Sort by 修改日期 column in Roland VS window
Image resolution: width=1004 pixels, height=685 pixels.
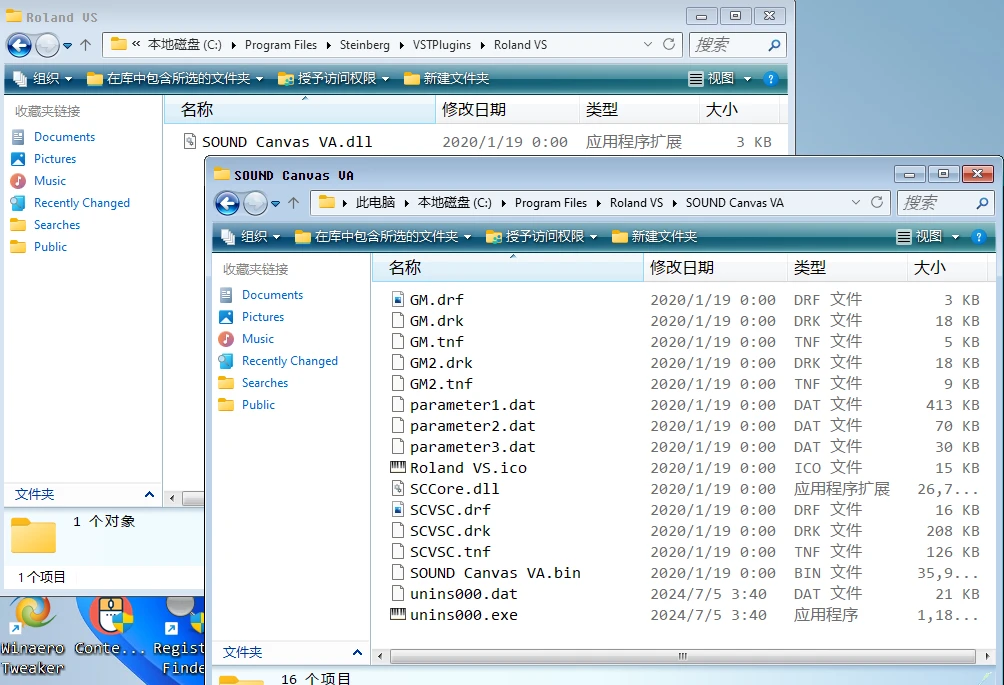[507, 109]
